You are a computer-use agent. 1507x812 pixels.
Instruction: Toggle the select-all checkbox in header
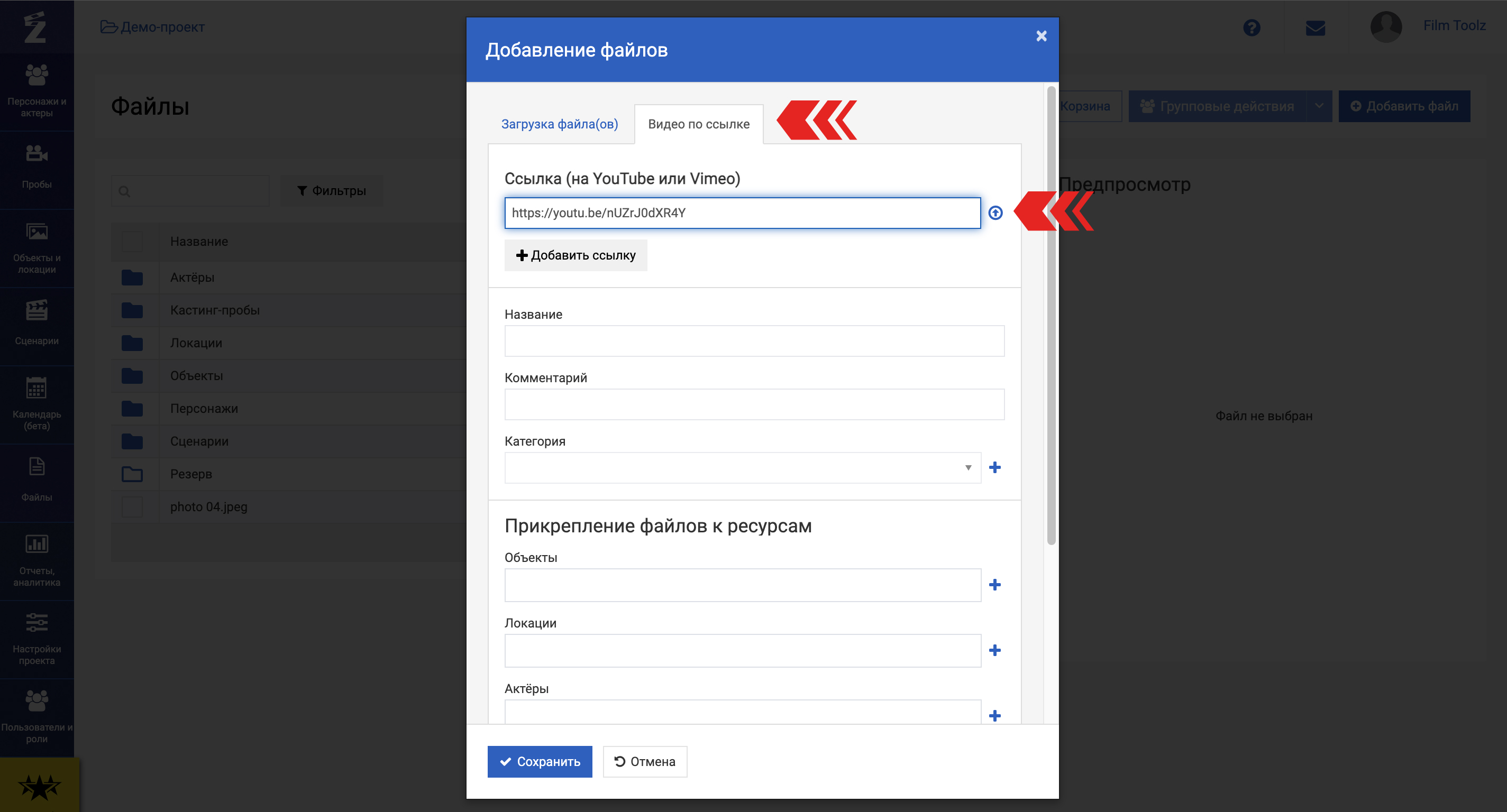click(132, 242)
